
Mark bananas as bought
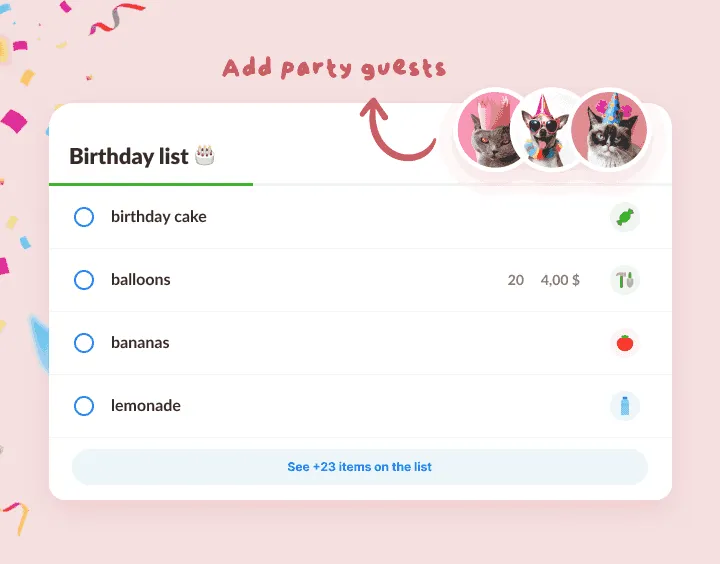point(84,343)
